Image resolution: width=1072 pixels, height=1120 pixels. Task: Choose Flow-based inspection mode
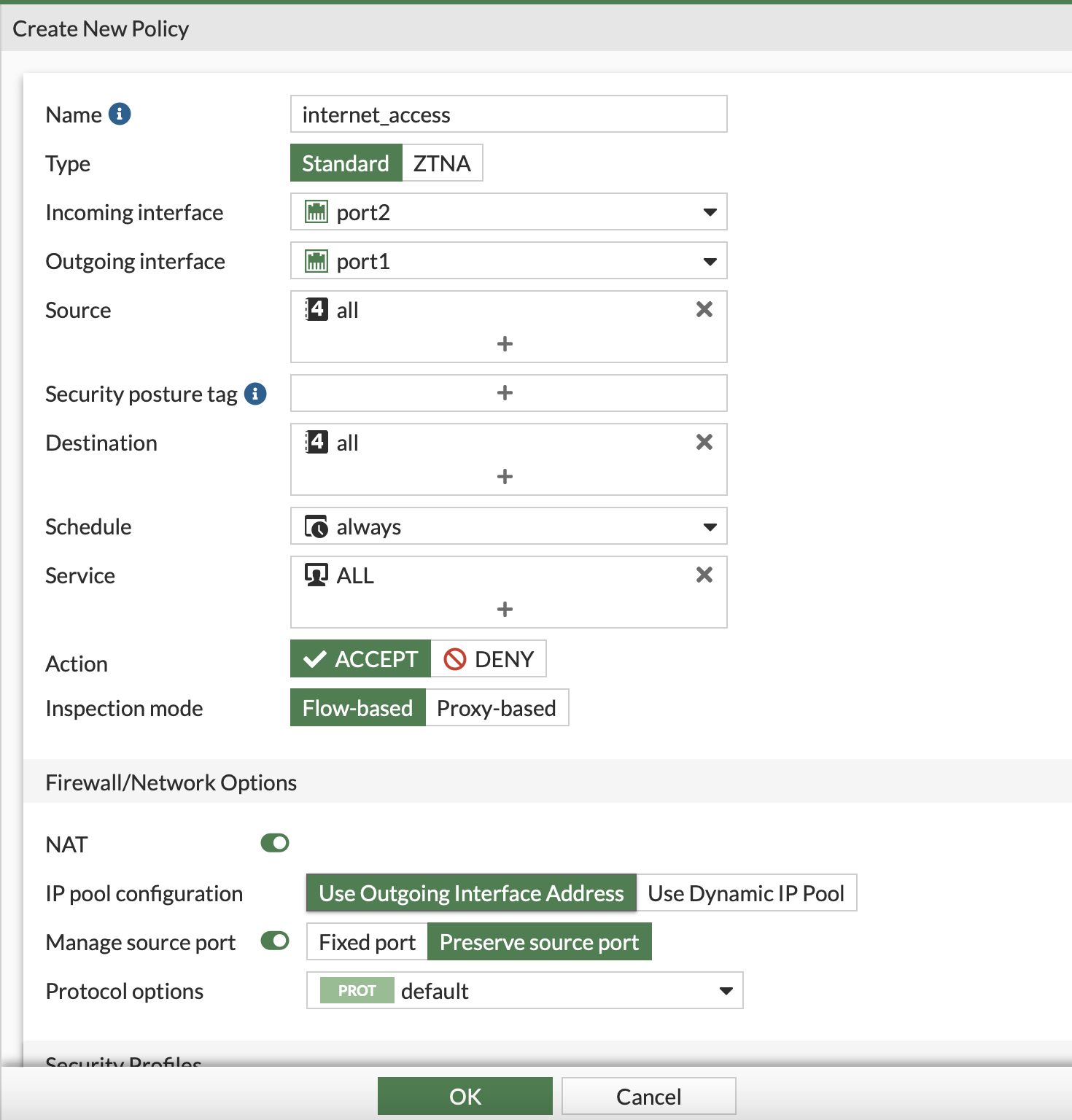click(x=357, y=708)
